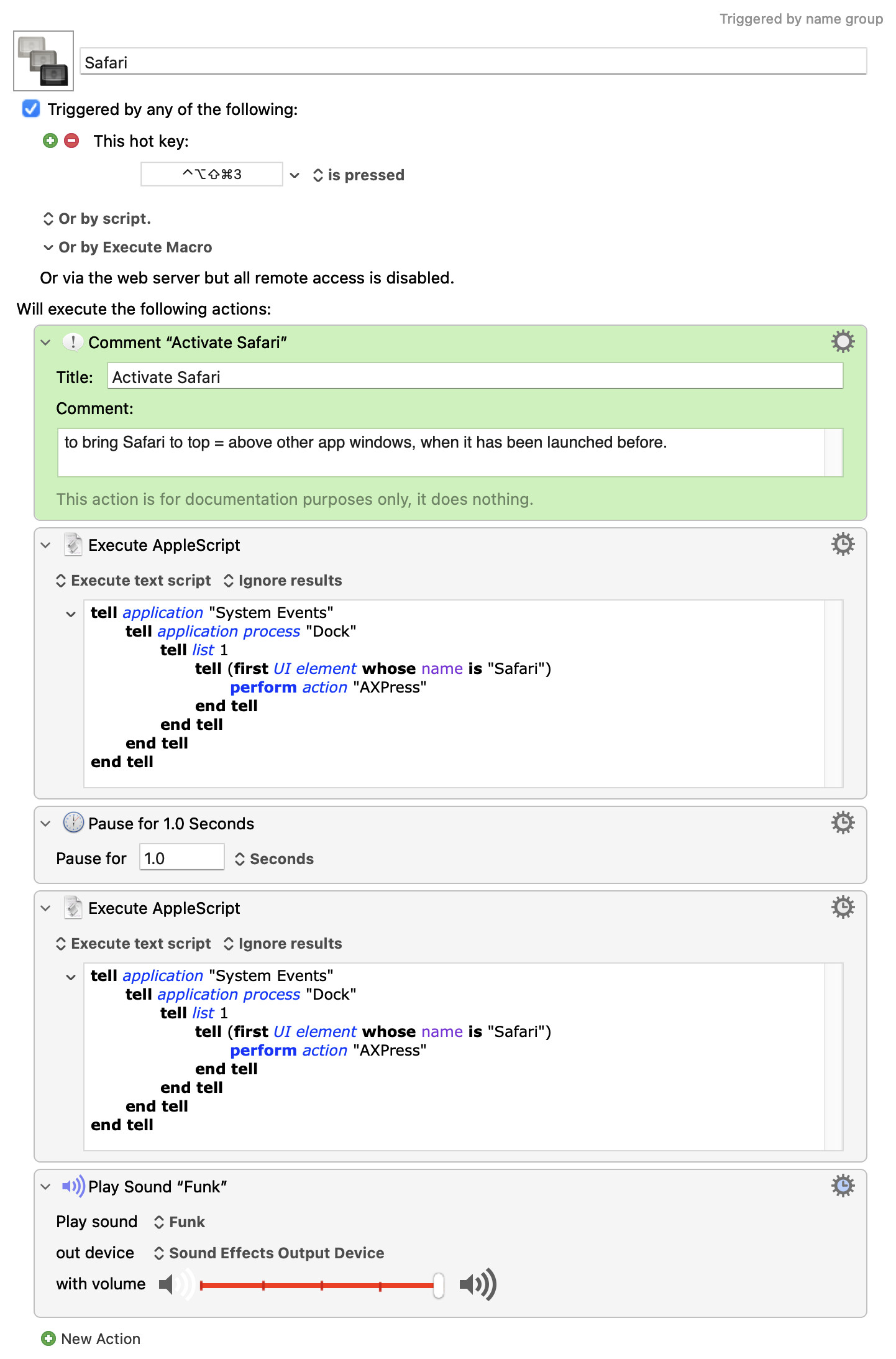Click red minus to remove hot key trigger
Viewport: 896px width, 1359px height.
click(72, 141)
